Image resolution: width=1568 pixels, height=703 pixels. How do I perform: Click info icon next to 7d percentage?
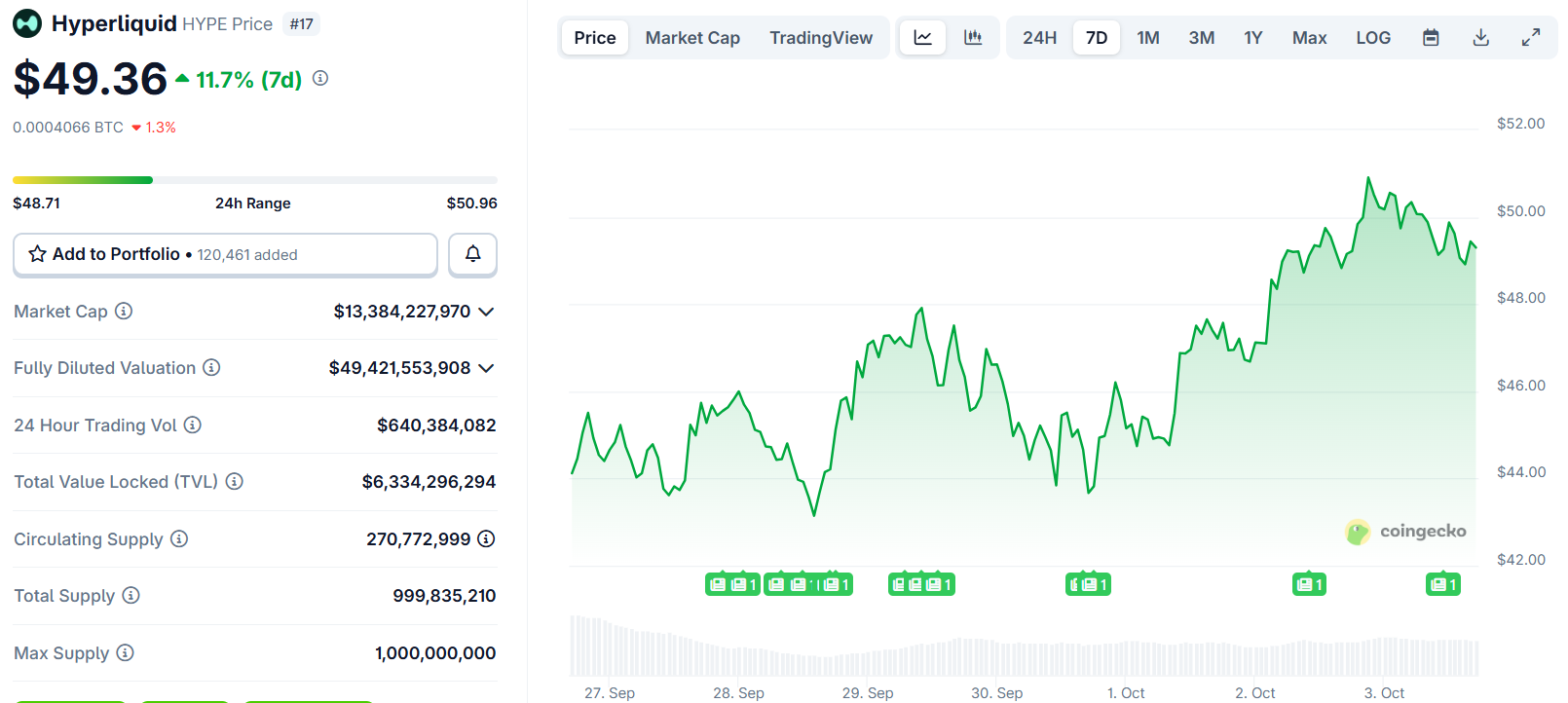pos(320,79)
